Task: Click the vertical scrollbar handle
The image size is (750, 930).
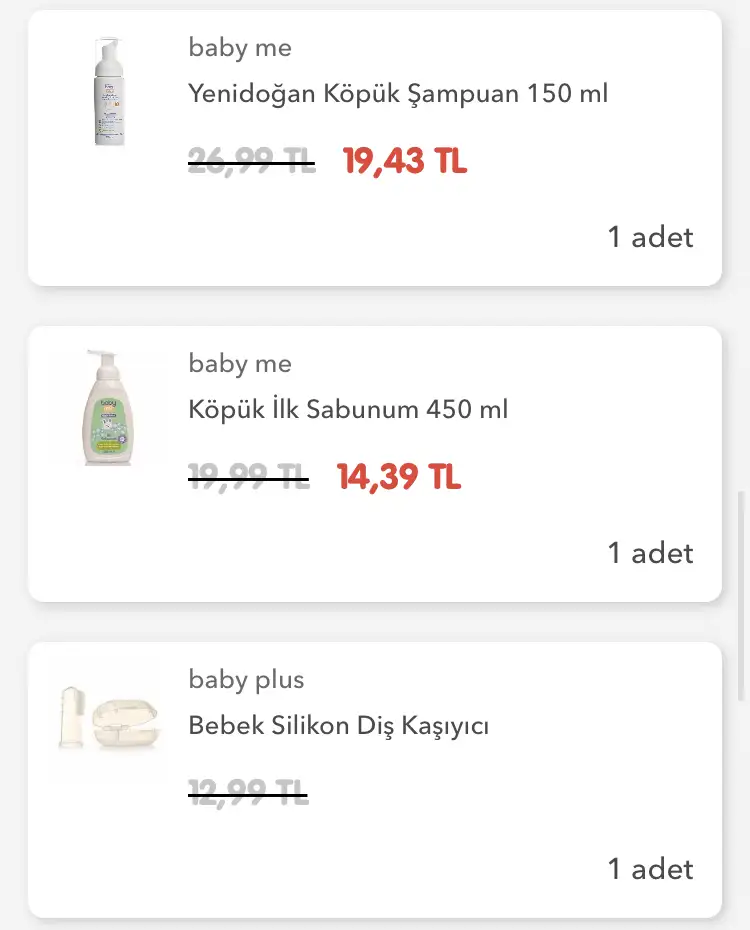Action: tap(741, 596)
